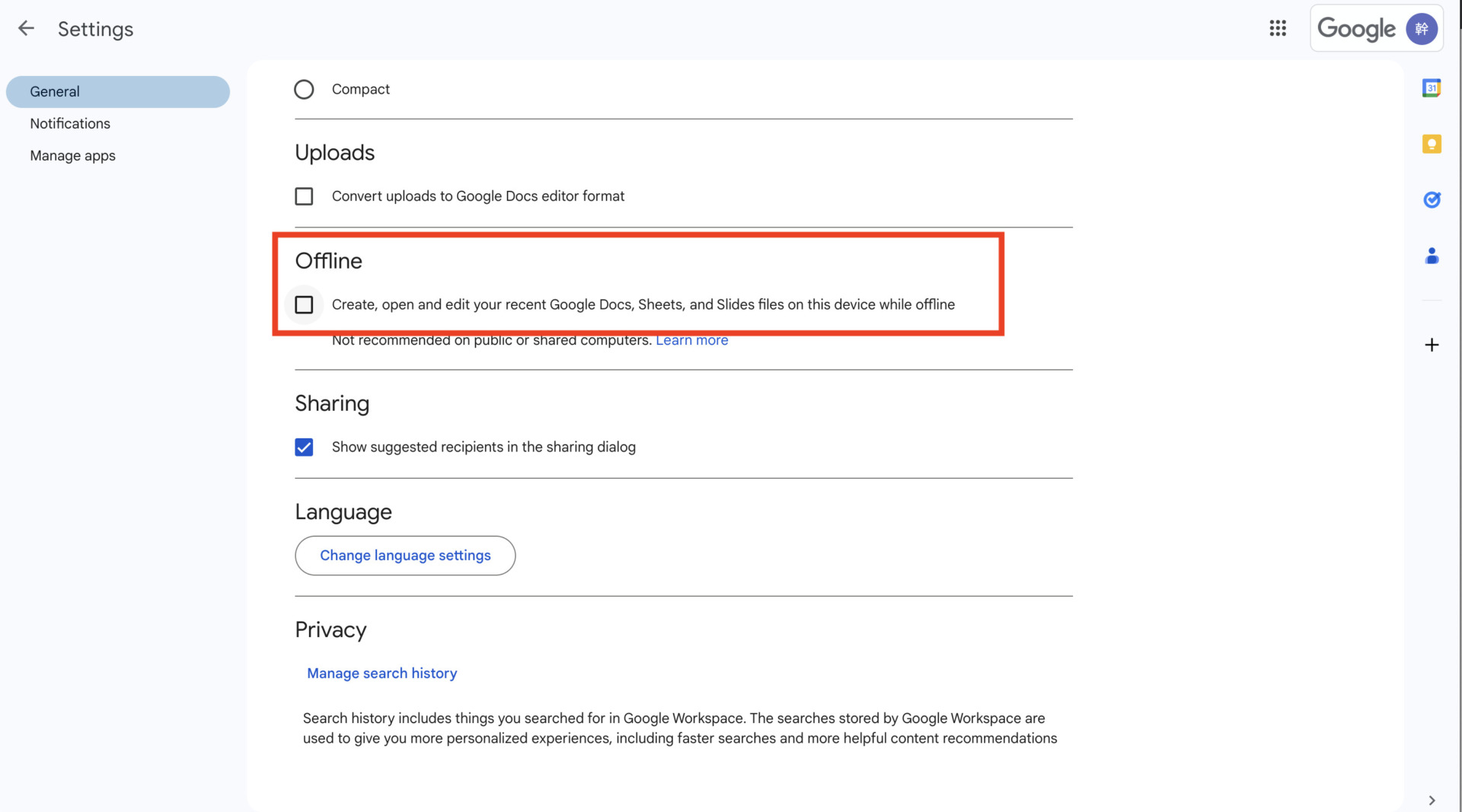
Task: Open Google Keep in the side panel
Action: point(1432,144)
